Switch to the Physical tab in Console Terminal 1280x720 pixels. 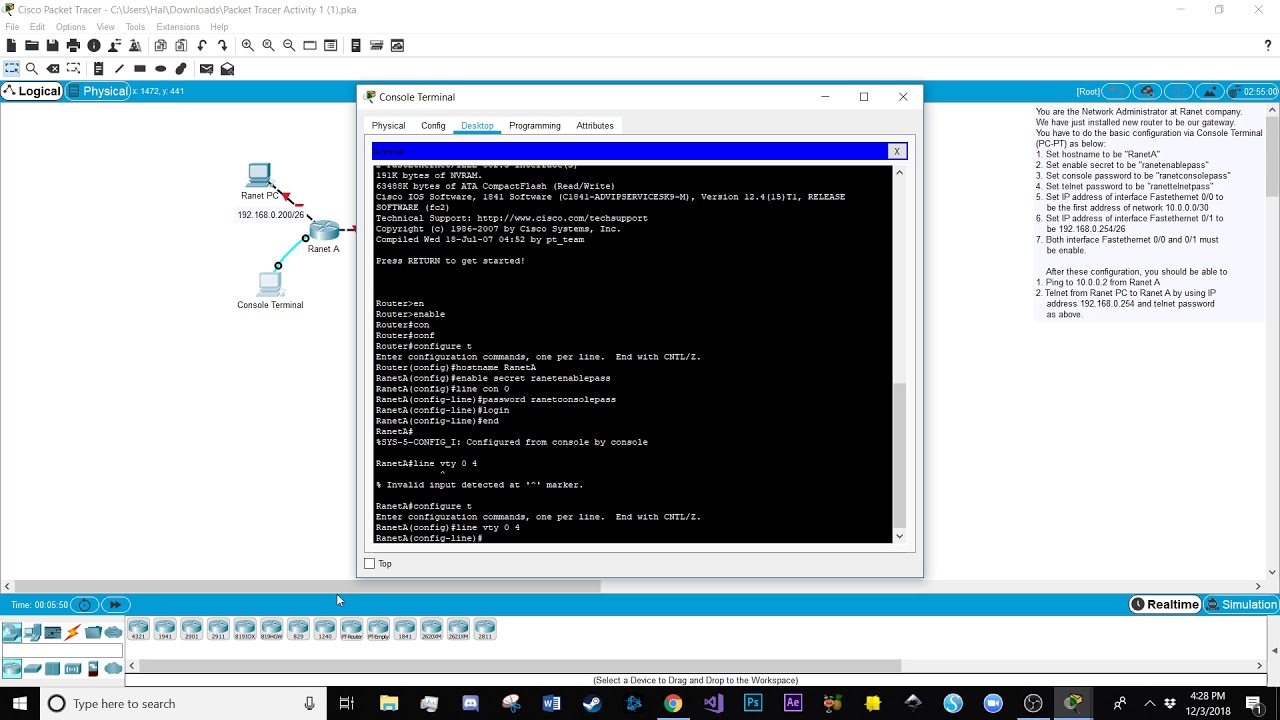(388, 126)
